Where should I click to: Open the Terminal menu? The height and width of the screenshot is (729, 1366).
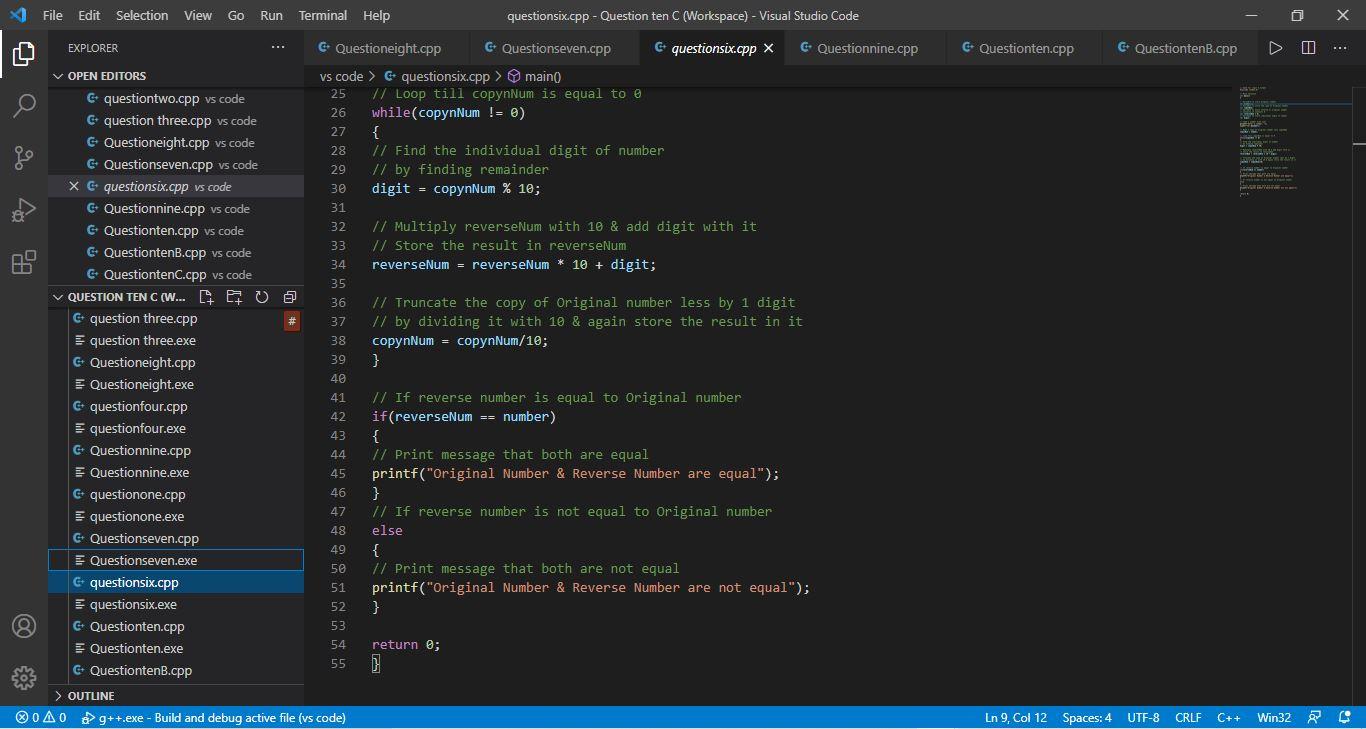(x=322, y=15)
